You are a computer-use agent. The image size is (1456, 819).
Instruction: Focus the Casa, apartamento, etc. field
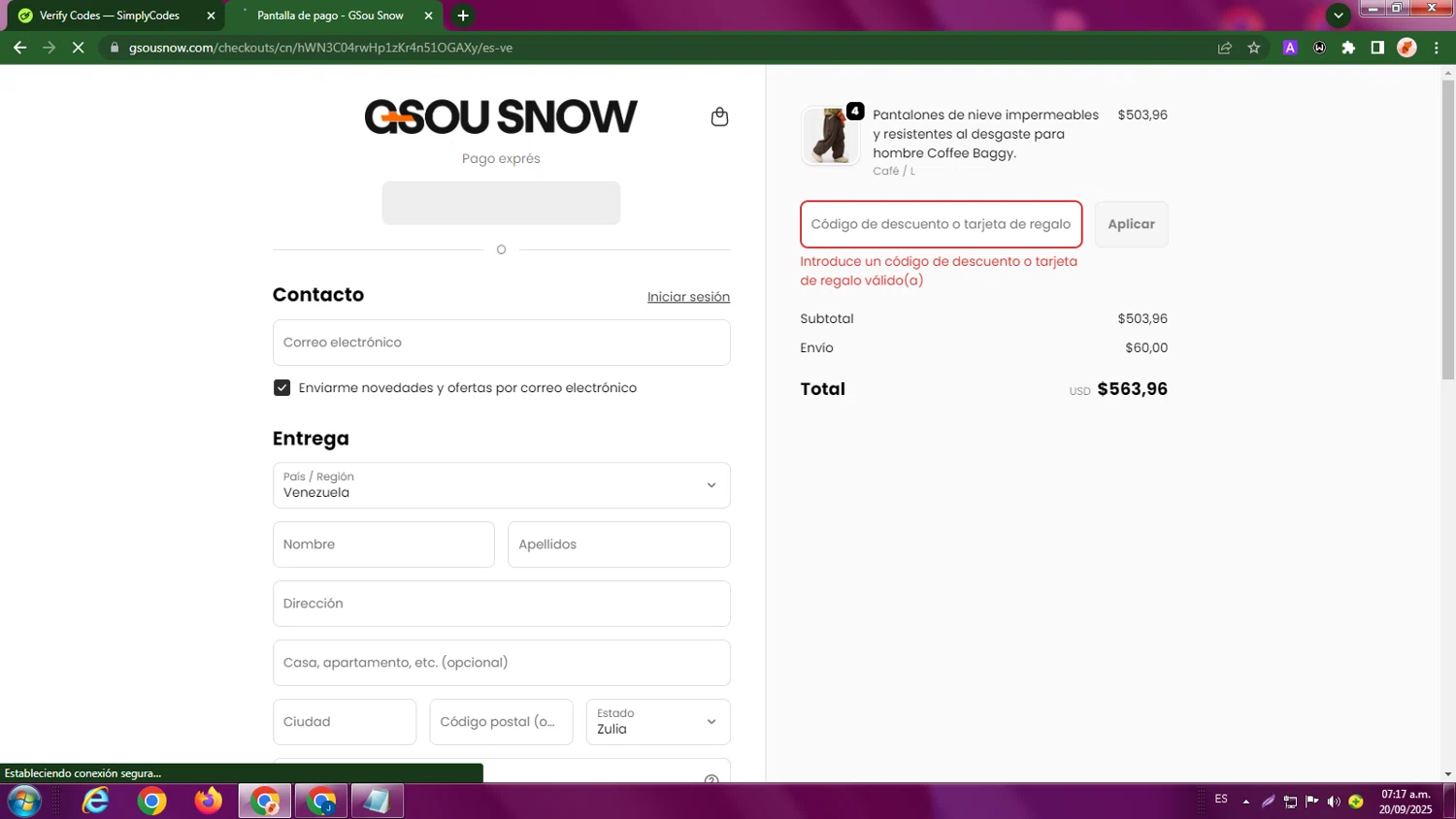pos(501,663)
